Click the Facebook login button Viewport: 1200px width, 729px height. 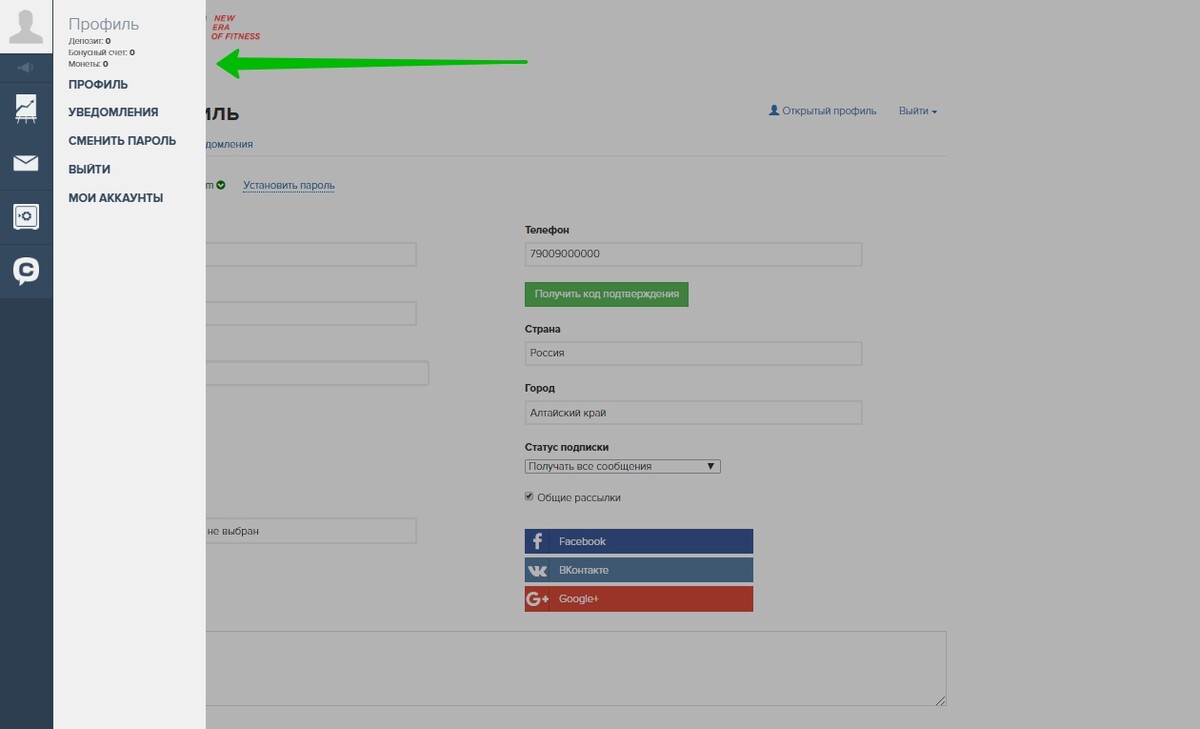coord(639,541)
